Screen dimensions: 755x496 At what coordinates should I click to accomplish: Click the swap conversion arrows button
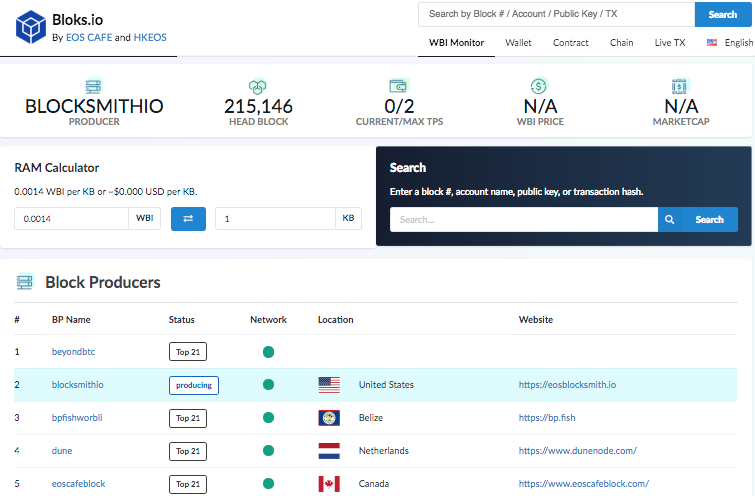tap(188, 219)
